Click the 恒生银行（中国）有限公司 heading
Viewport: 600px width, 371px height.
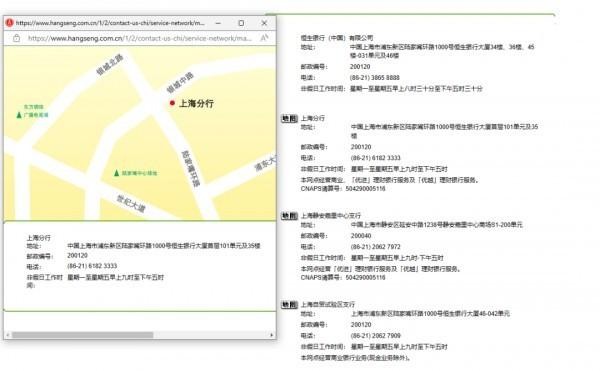pyautogui.click(x=337, y=38)
